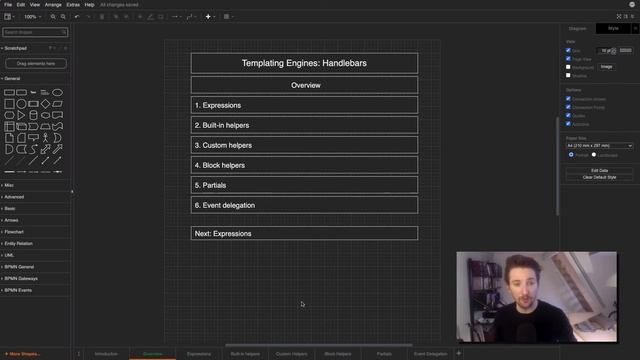Select the cylinder shape in General palette
Image resolution: width=640 pixels, height=360 pixels.
pos(33,115)
